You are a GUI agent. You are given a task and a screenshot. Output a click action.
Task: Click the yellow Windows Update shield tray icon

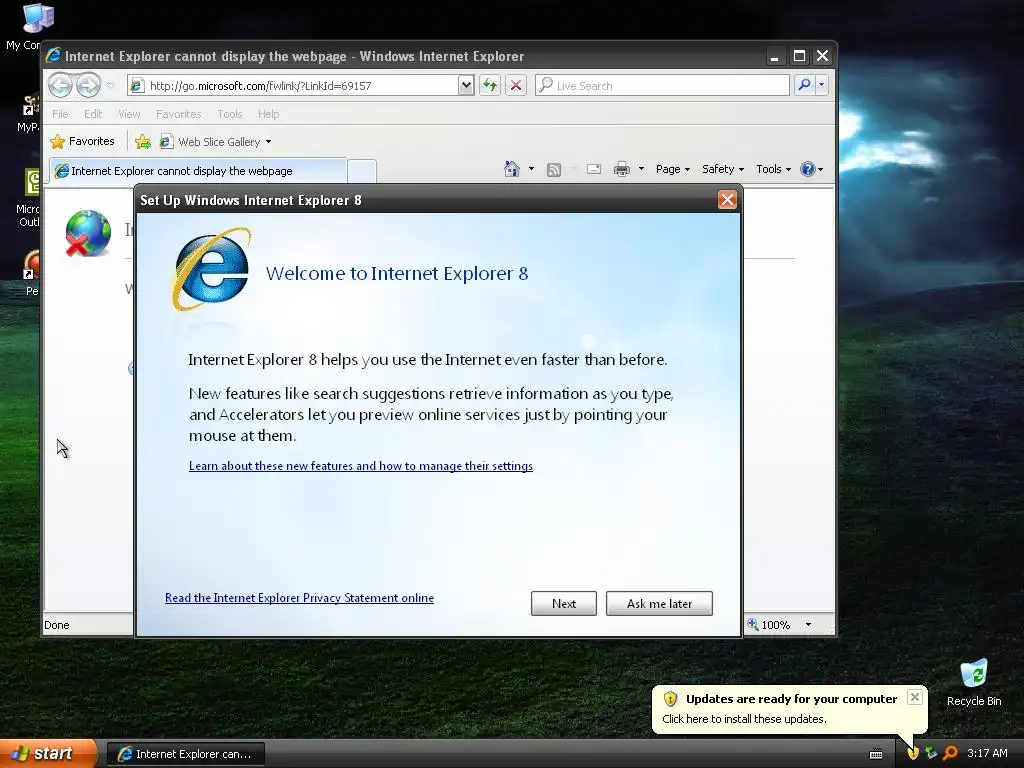click(913, 753)
